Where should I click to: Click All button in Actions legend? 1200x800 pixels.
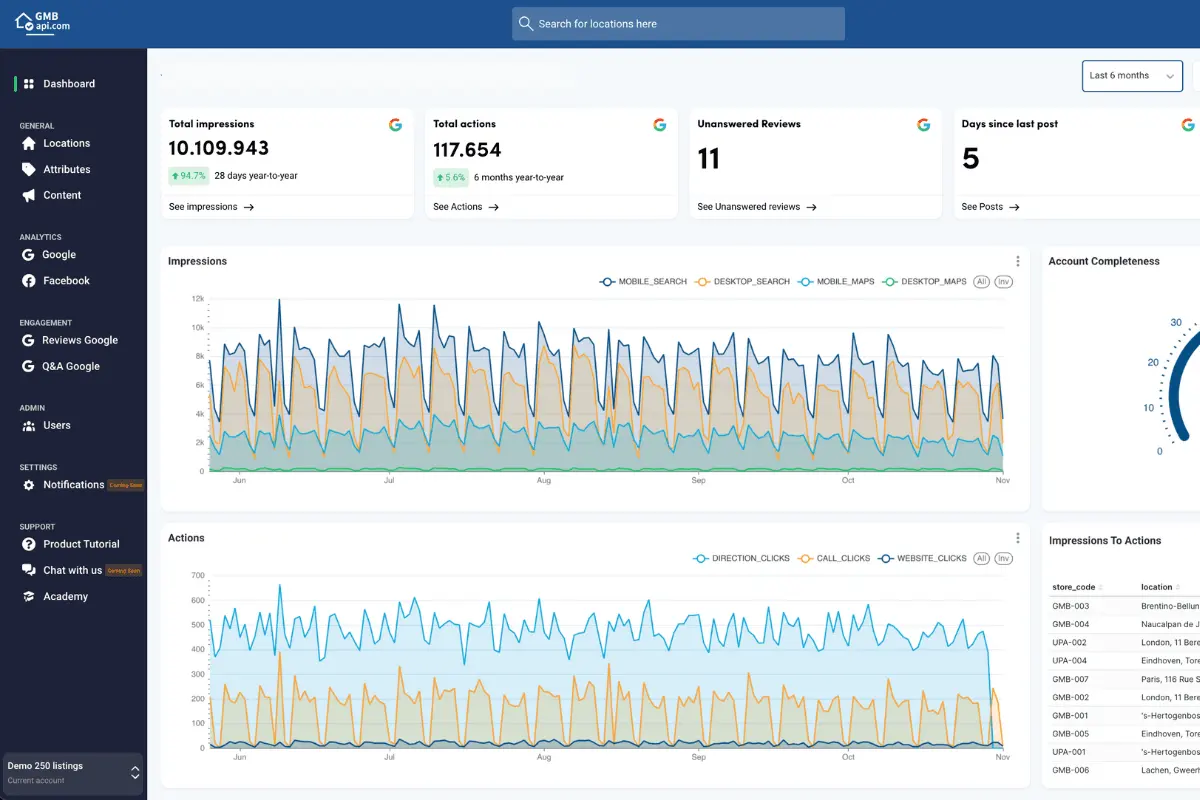pyautogui.click(x=981, y=558)
